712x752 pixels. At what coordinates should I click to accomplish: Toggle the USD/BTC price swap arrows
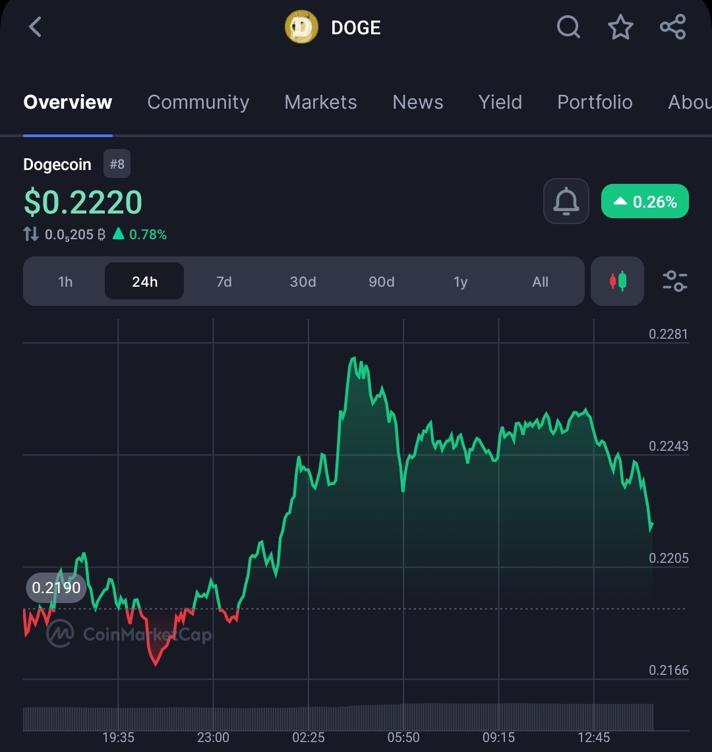31,234
